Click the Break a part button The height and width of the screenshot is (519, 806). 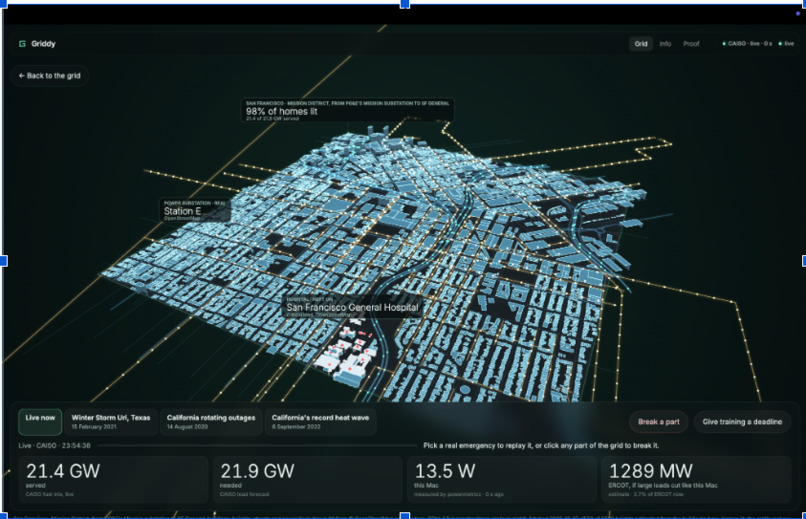(x=658, y=422)
